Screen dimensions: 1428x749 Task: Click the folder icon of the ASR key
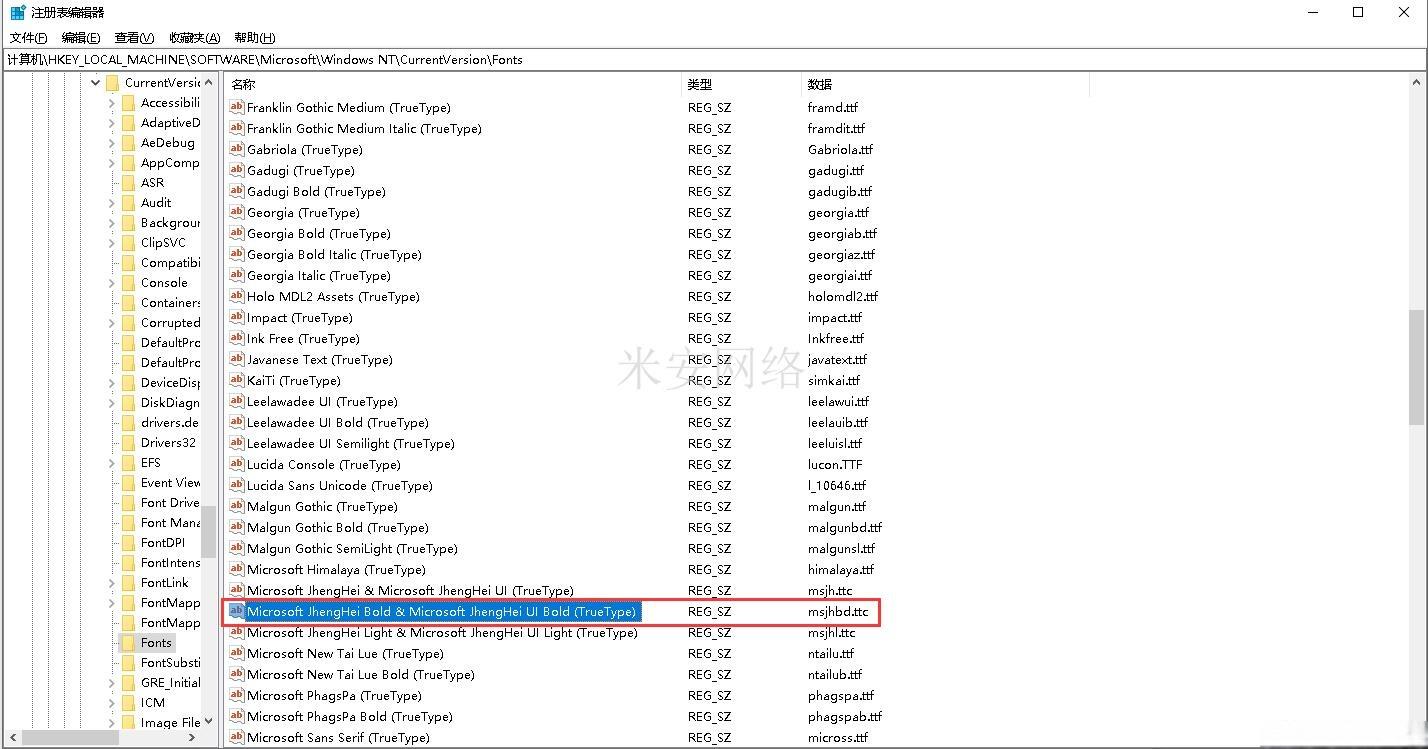coord(128,182)
